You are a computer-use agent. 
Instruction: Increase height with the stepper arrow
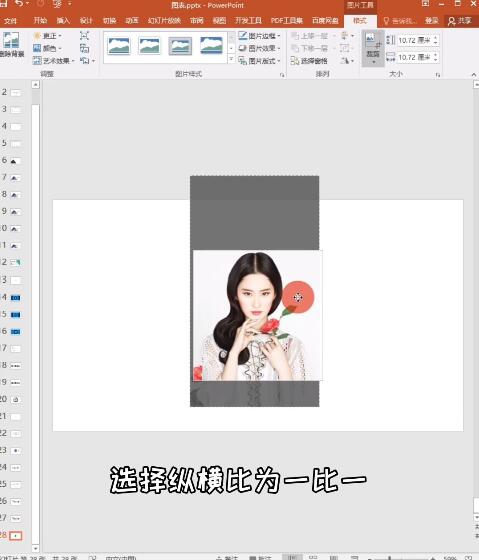[x=435, y=38]
